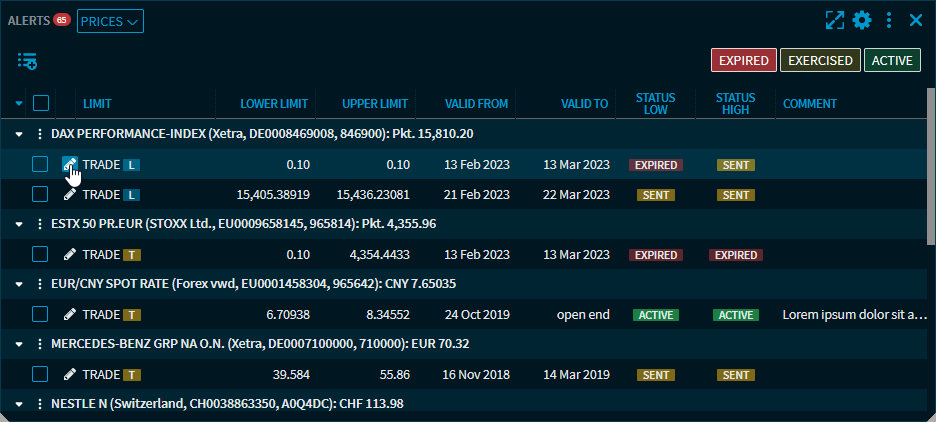Check the ESTX 50 alert row checkbox
This screenshot has height=422, width=936.
pyautogui.click(x=40, y=255)
